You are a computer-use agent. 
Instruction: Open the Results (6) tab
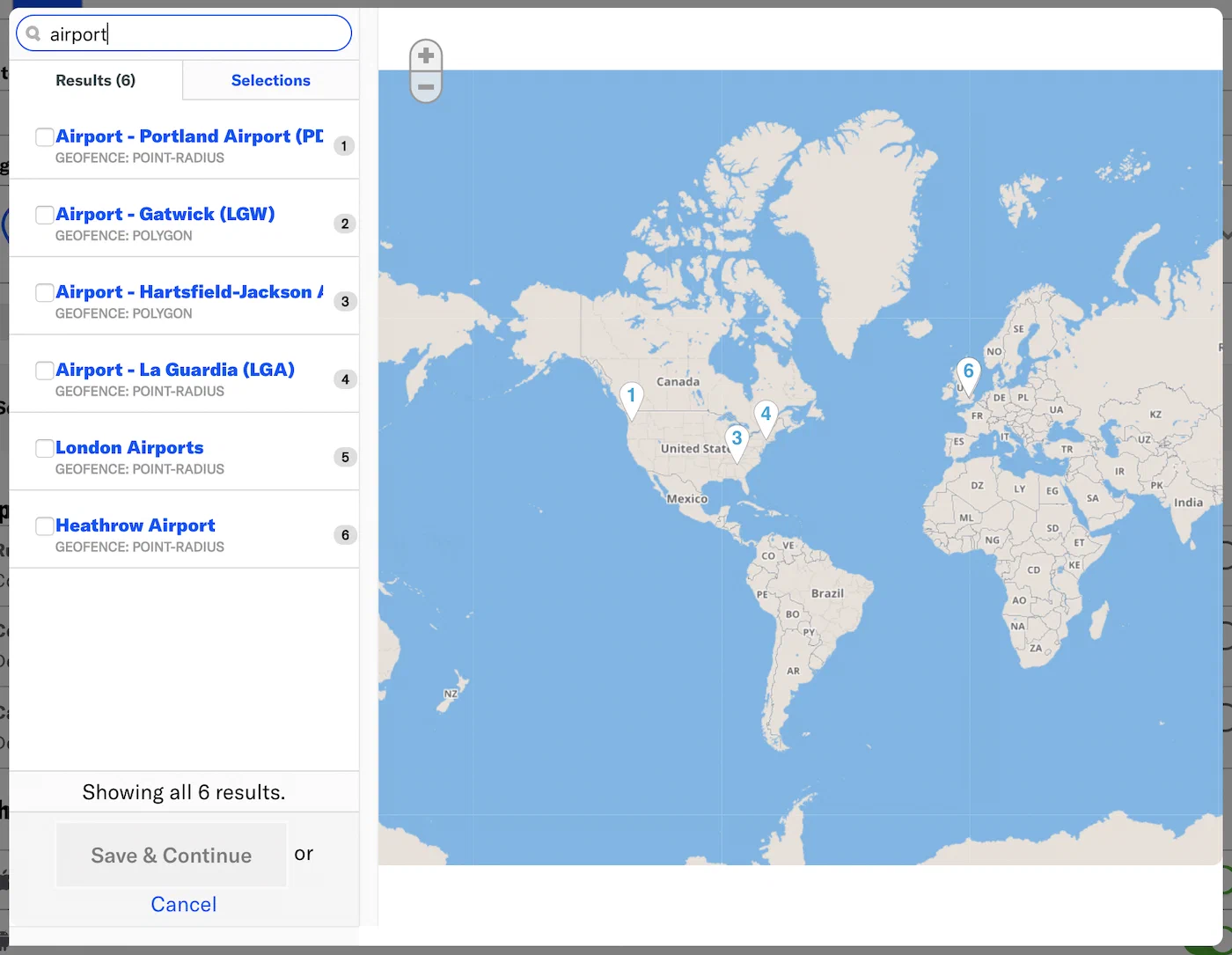tap(95, 80)
